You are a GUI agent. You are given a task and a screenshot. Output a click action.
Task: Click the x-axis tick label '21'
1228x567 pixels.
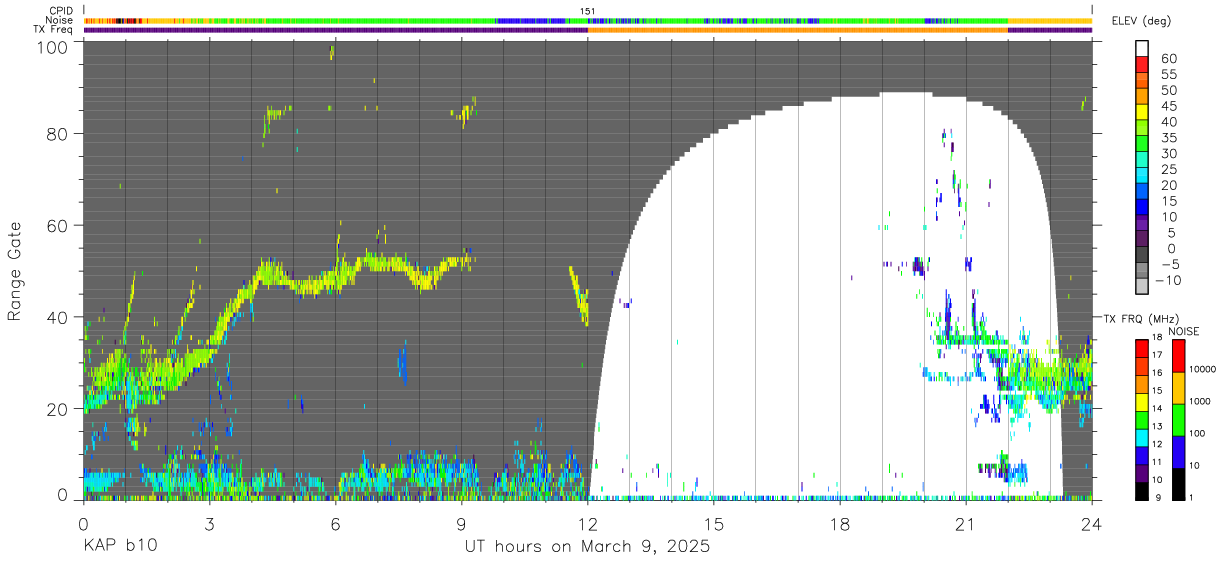pos(966,523)
